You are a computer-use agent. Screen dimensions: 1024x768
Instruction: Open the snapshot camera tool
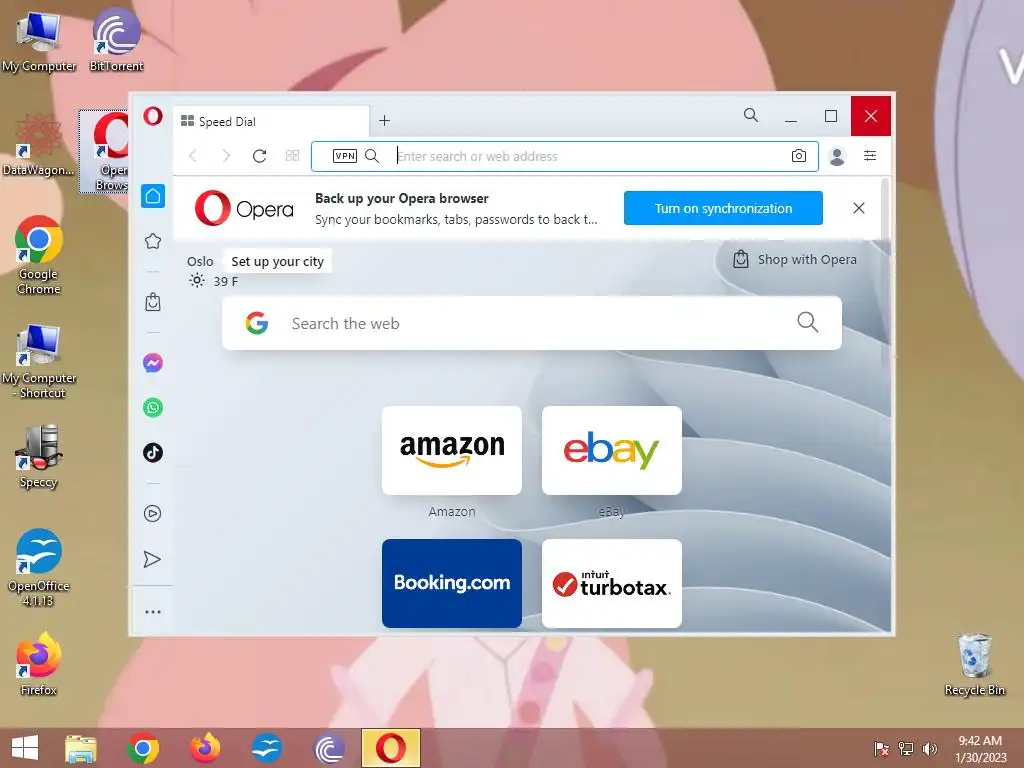799,155
